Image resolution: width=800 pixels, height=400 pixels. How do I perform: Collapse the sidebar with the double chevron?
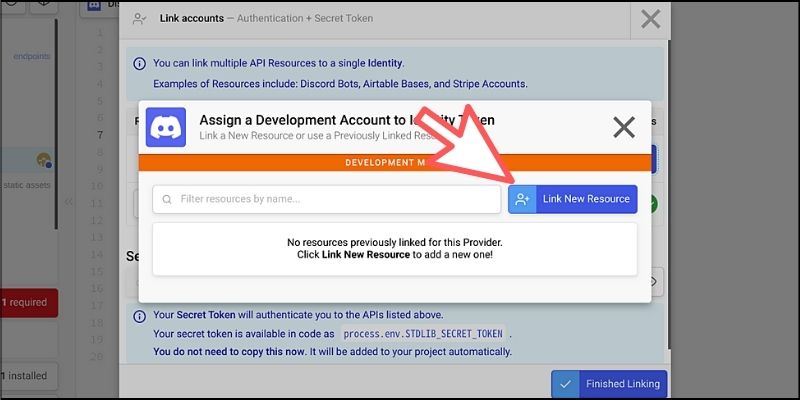click(69, 202)
